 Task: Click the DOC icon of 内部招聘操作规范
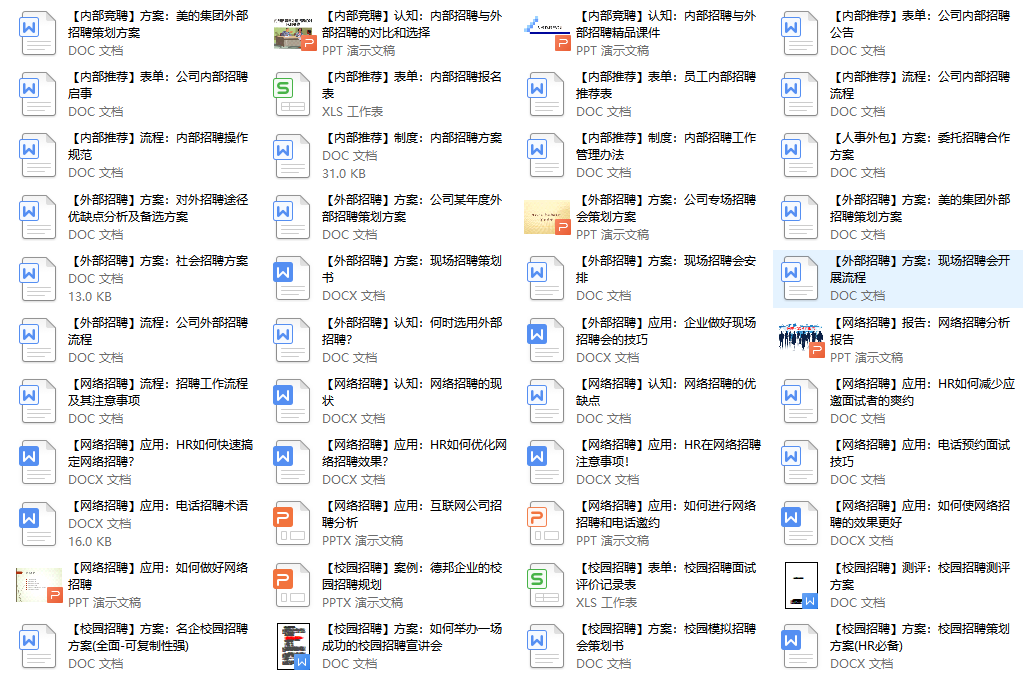pyautogui.click(x=38, y=156)
